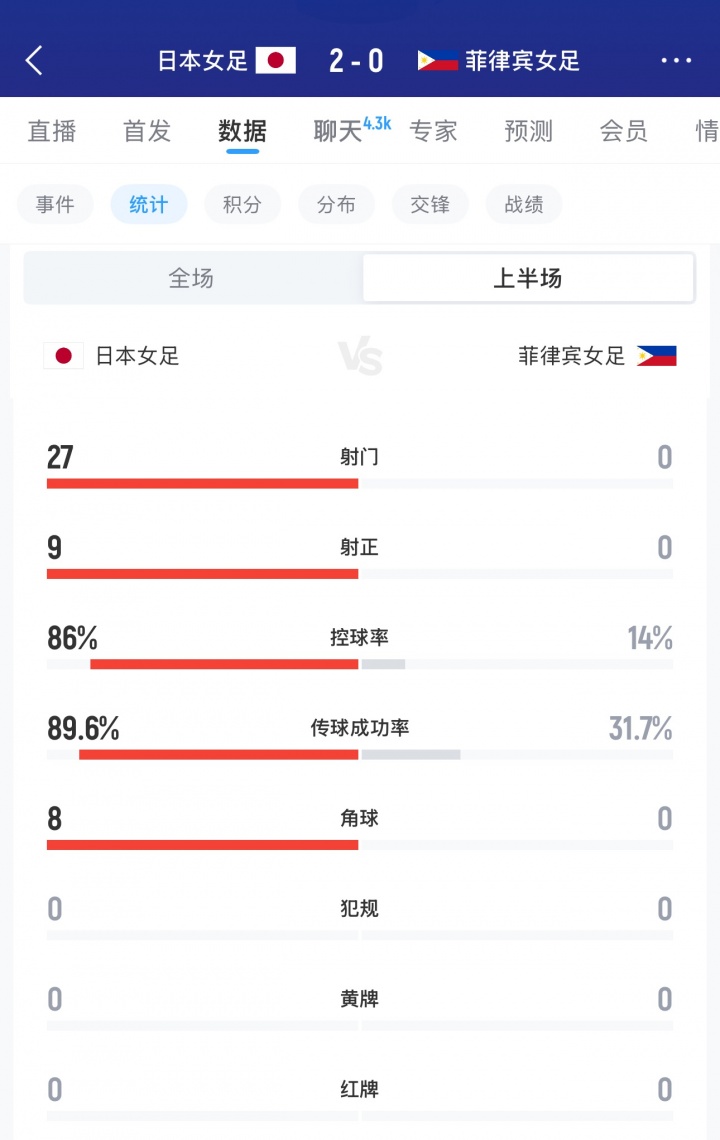Tap the back arrow icon

pyautogui.click(x=34, y=61)
